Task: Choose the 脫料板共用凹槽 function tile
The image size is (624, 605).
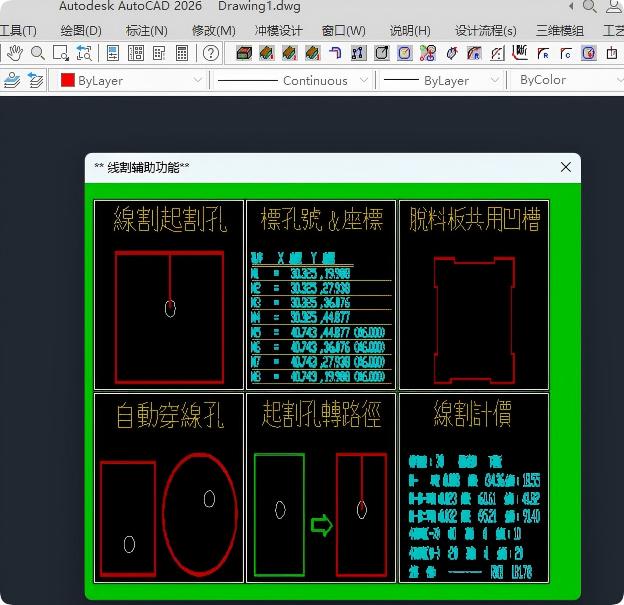Action: click(x=474, y=295)
